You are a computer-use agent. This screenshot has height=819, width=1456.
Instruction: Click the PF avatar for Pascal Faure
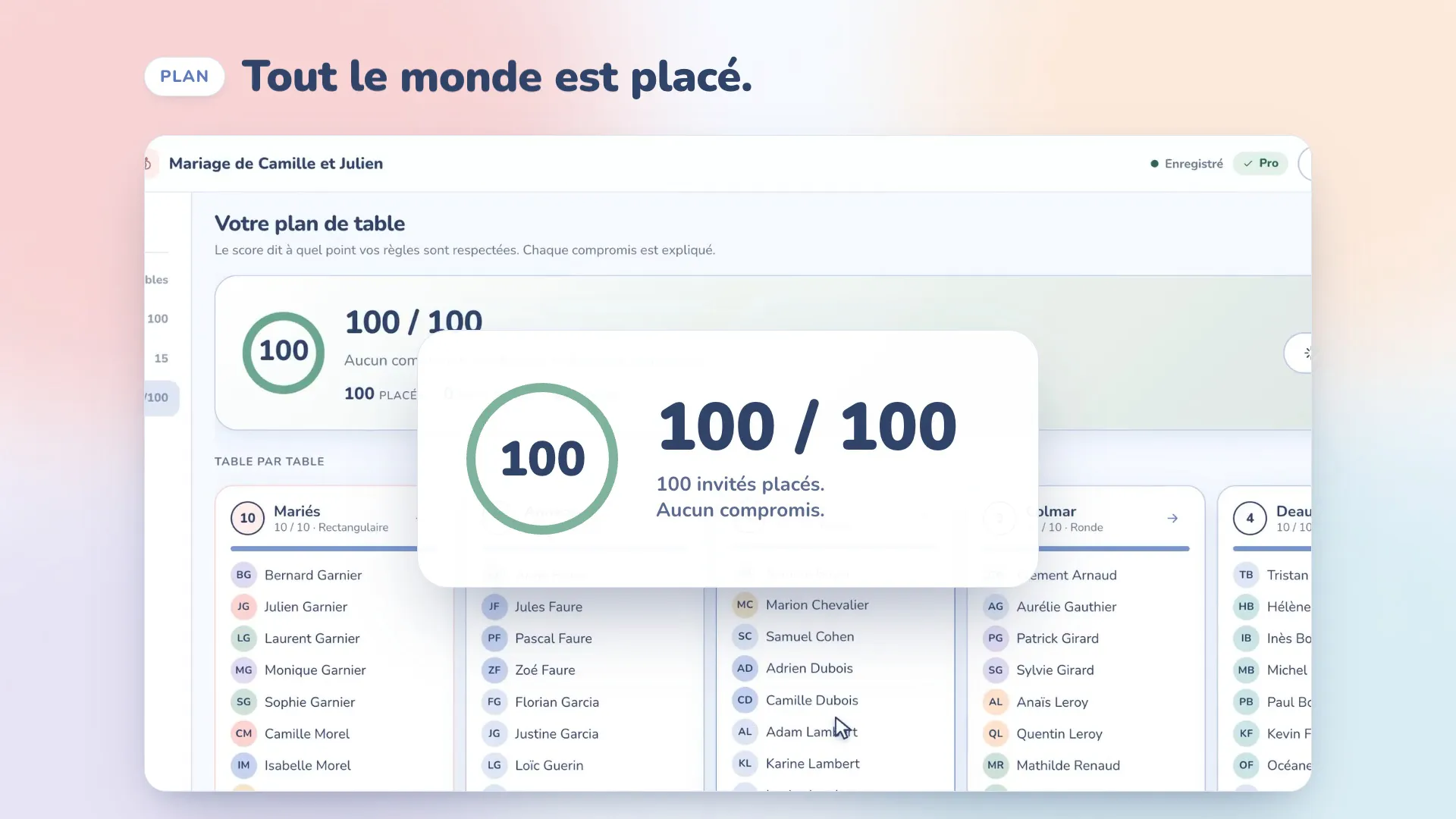pyautogui.click(x=494, y=639)
